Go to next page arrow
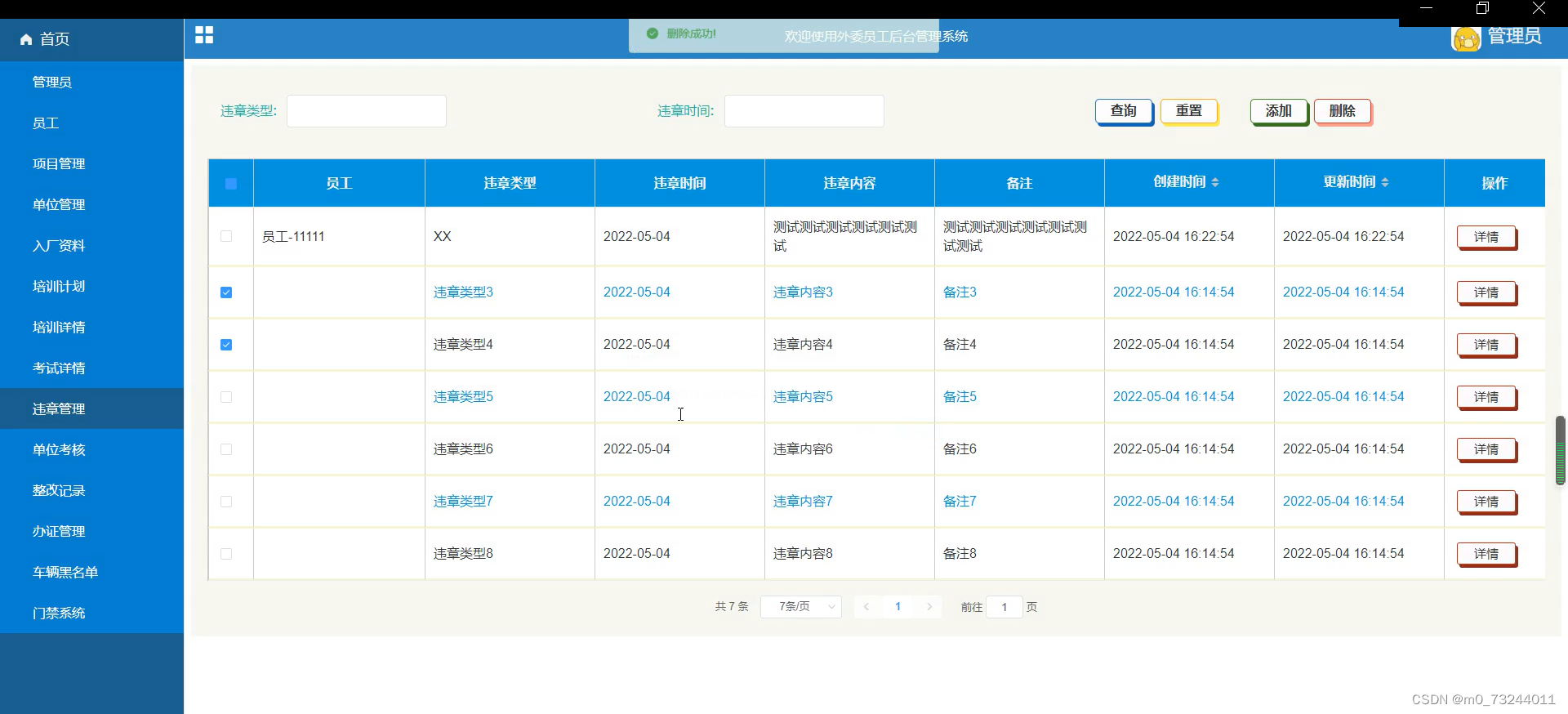The width and height of the screenshot is (1568, 714). coord(929,607)
